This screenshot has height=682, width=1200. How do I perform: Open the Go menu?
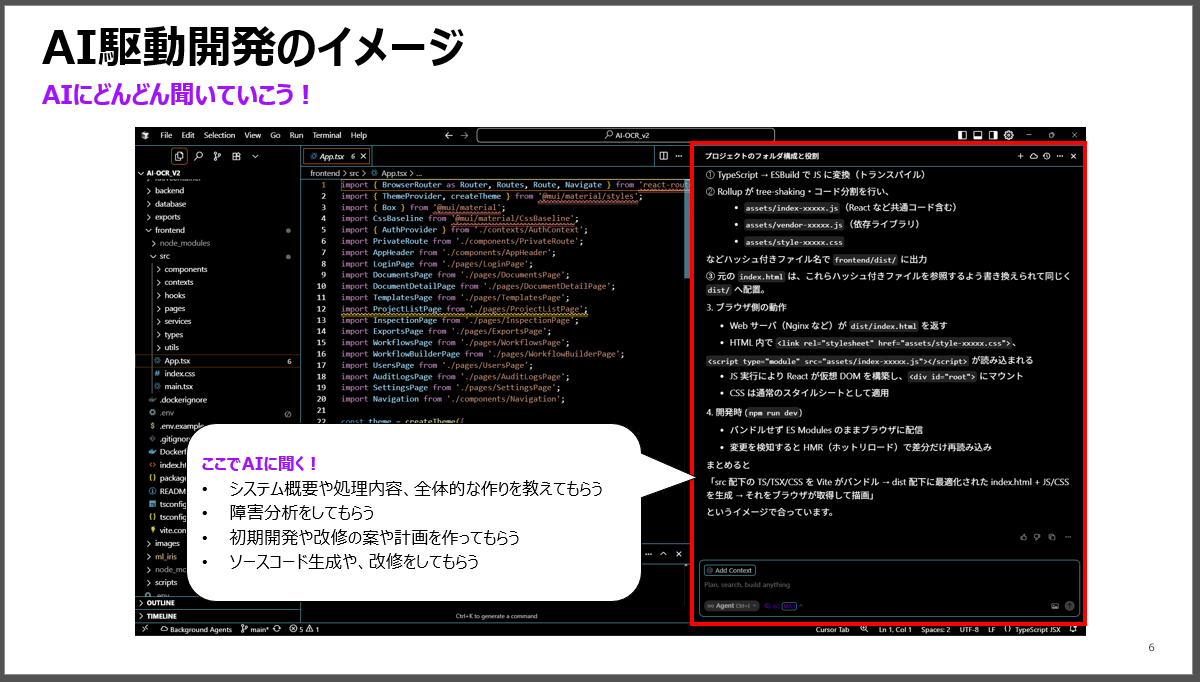point(276,135)
